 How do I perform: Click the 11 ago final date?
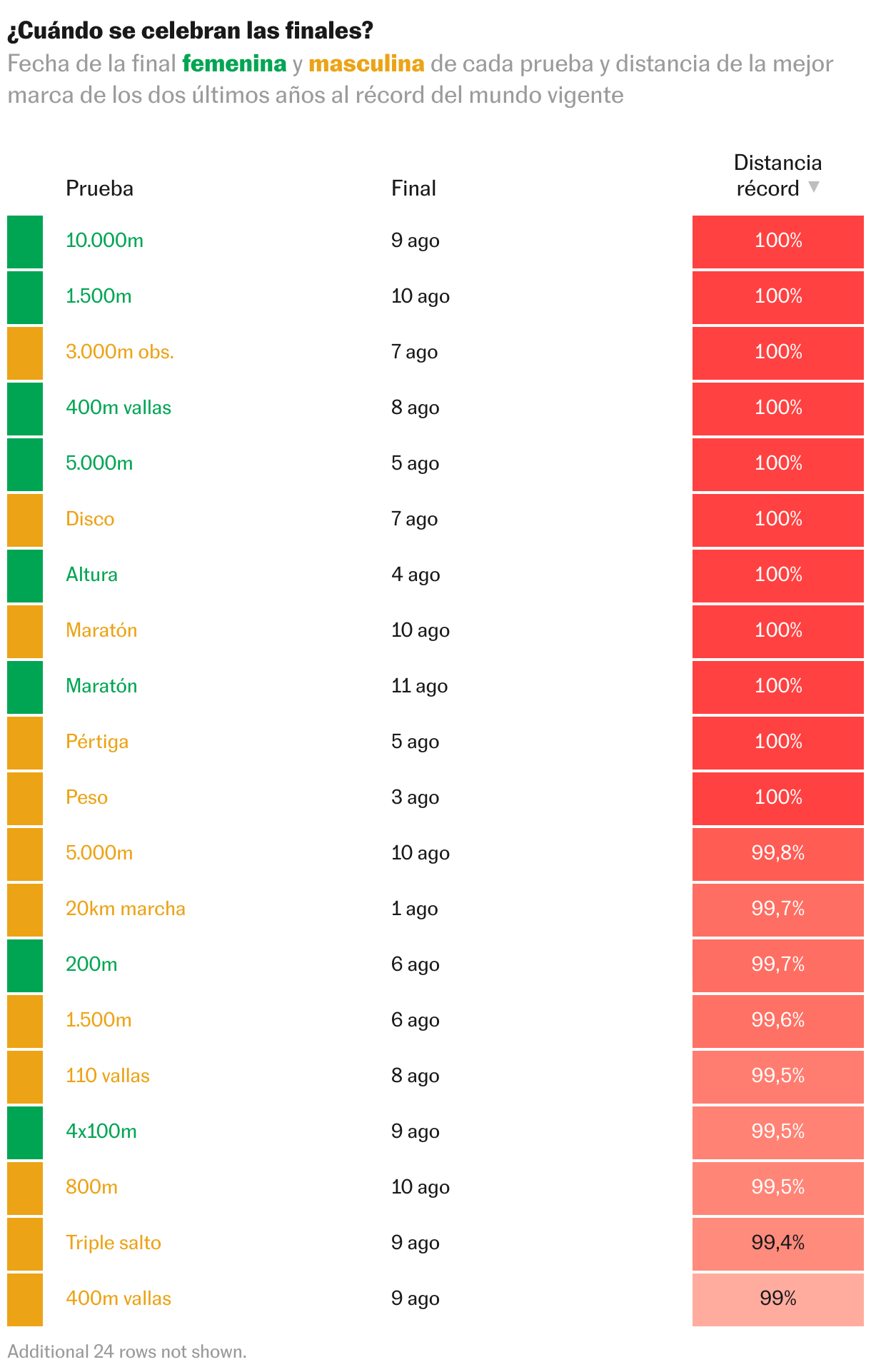419,686
